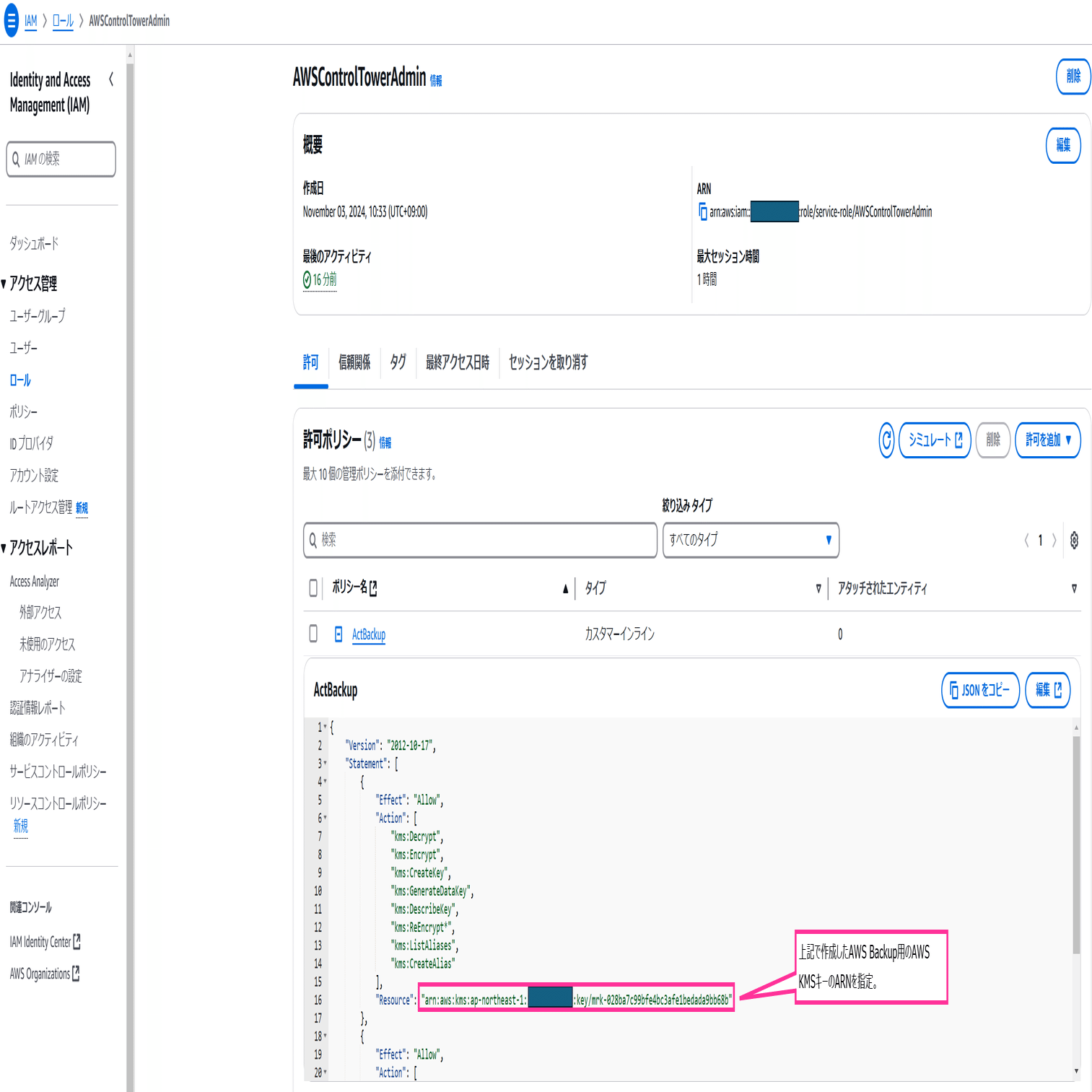Click 編集 in the 概要 summary panel
This screenshot has height=1092, width=1092.
click(x=1063, y=145)
